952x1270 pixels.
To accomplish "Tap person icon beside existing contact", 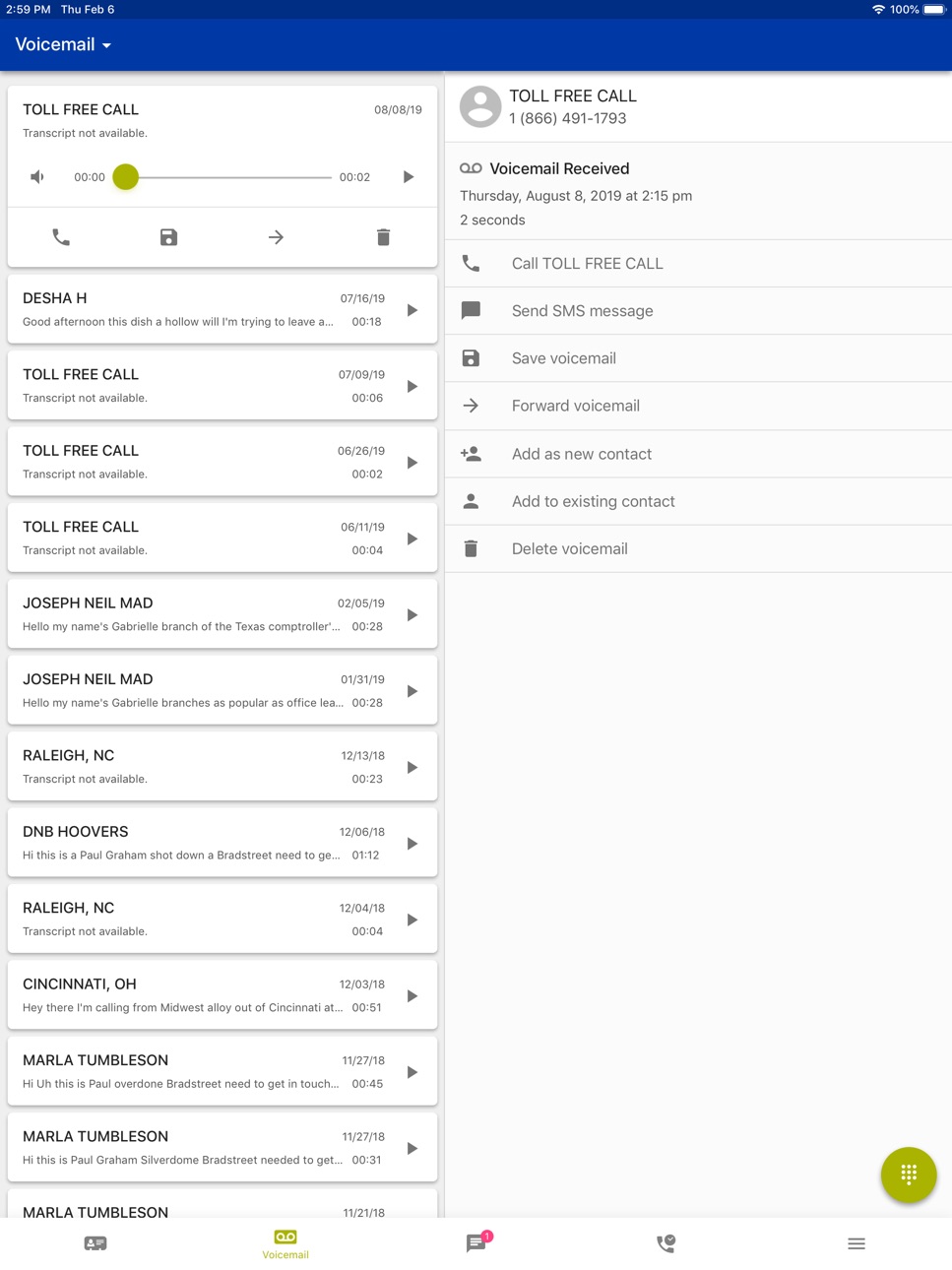I will pos(471,501).
